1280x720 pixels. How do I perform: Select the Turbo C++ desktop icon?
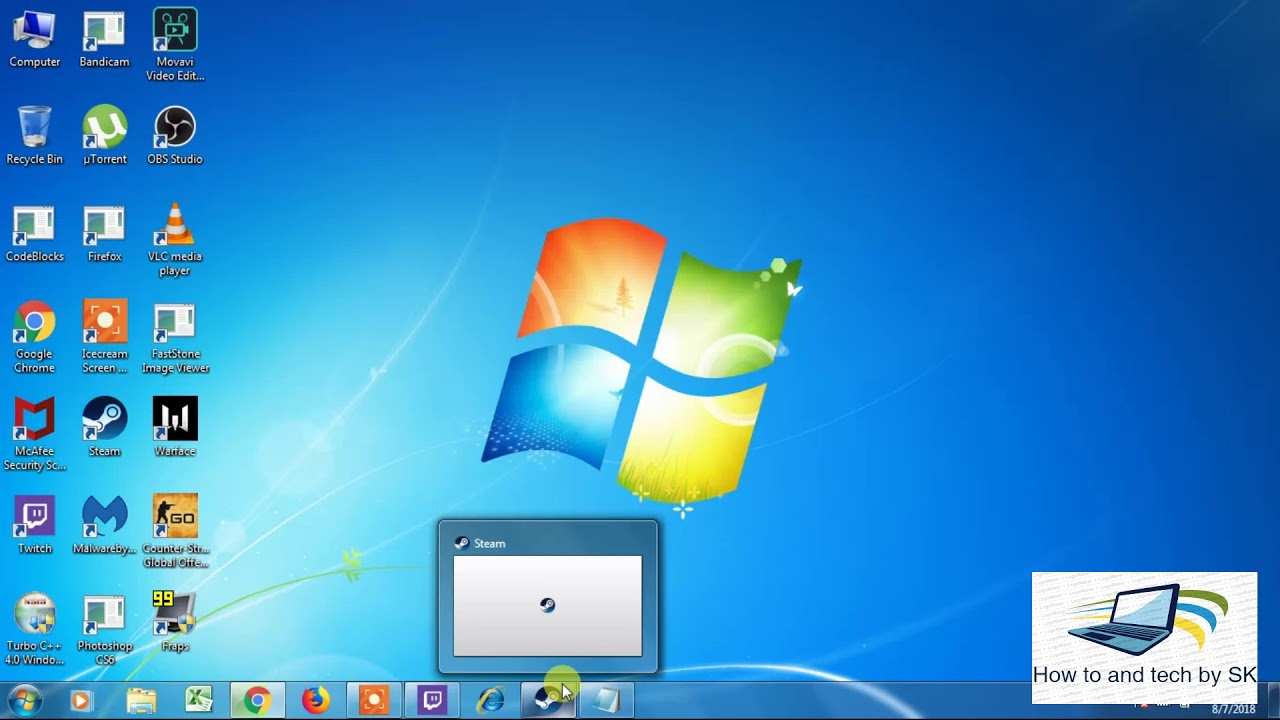[35, 630]
